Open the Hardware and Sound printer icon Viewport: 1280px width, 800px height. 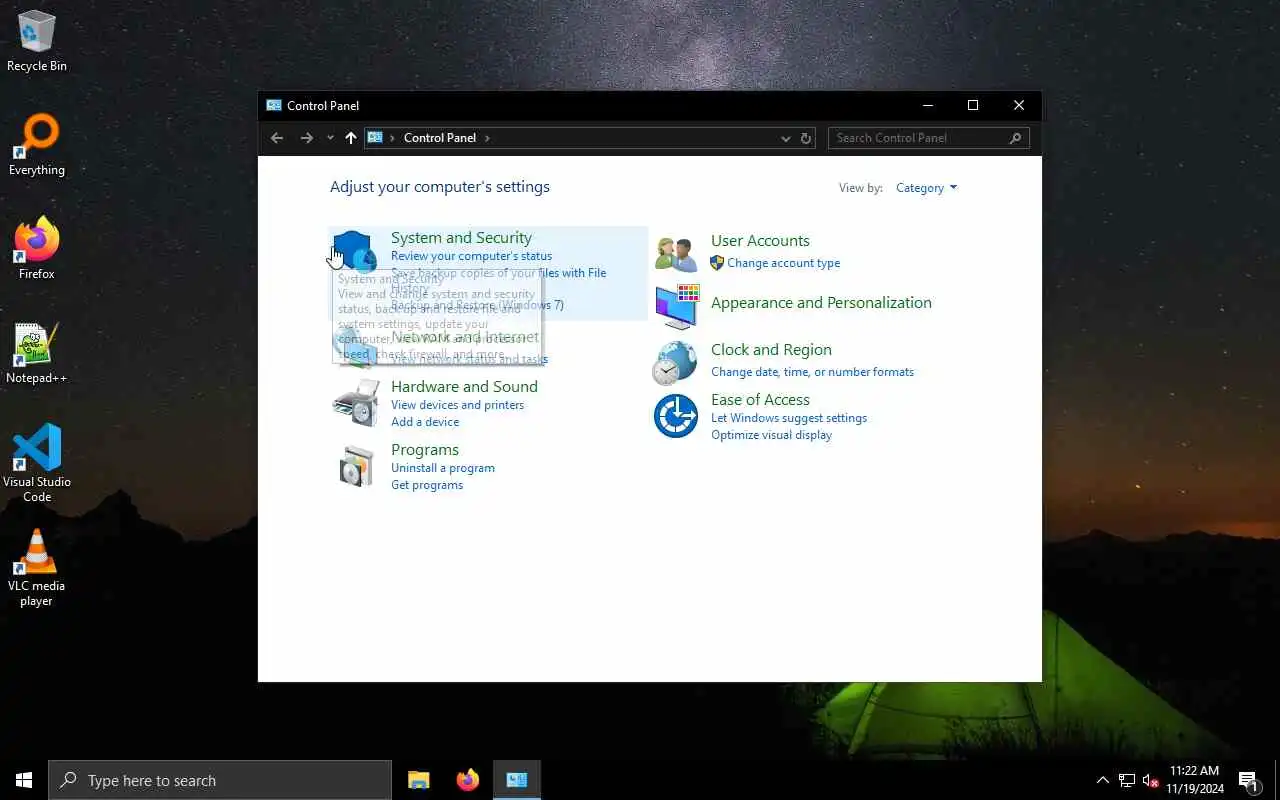[355, 403]
